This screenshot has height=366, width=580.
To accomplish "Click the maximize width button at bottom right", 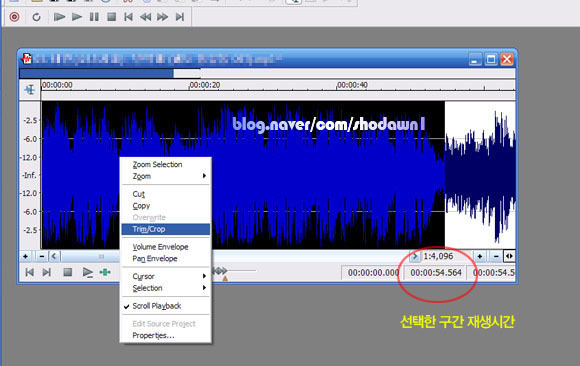I will [509, 256].
